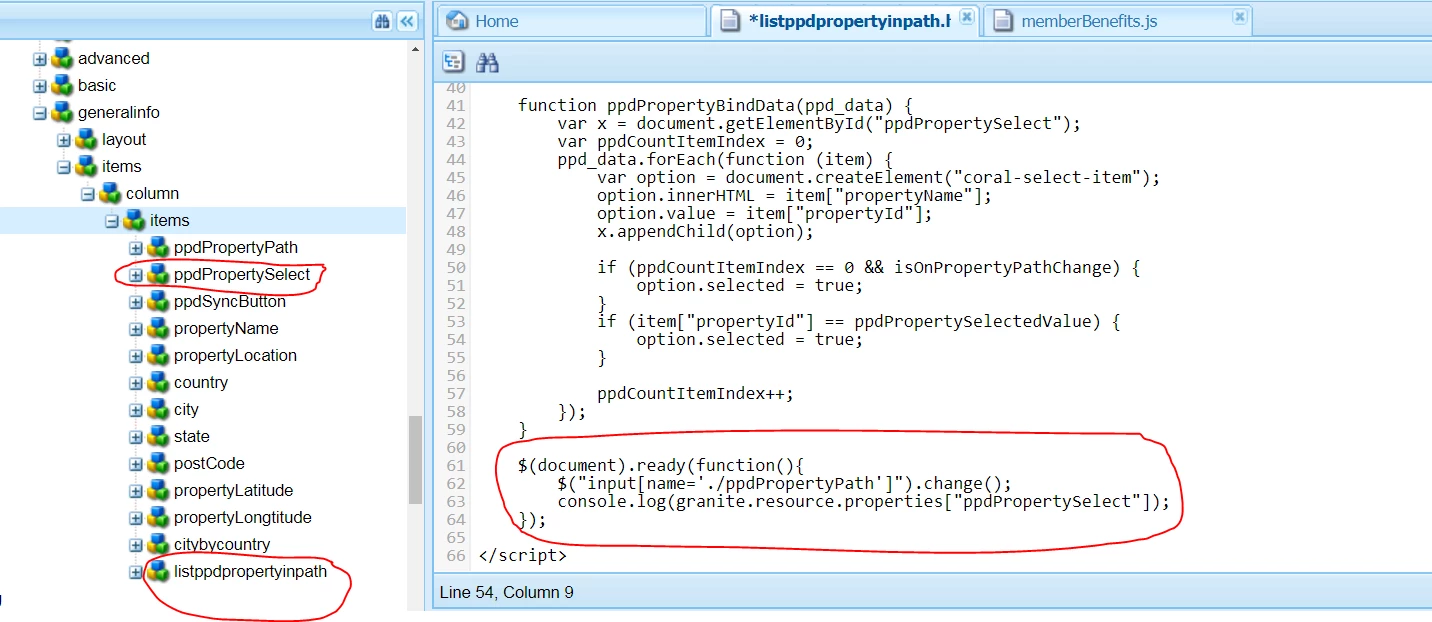Expand the propertyName node
This screenshot has height=622, width=1432.
(x=136, y=329)
